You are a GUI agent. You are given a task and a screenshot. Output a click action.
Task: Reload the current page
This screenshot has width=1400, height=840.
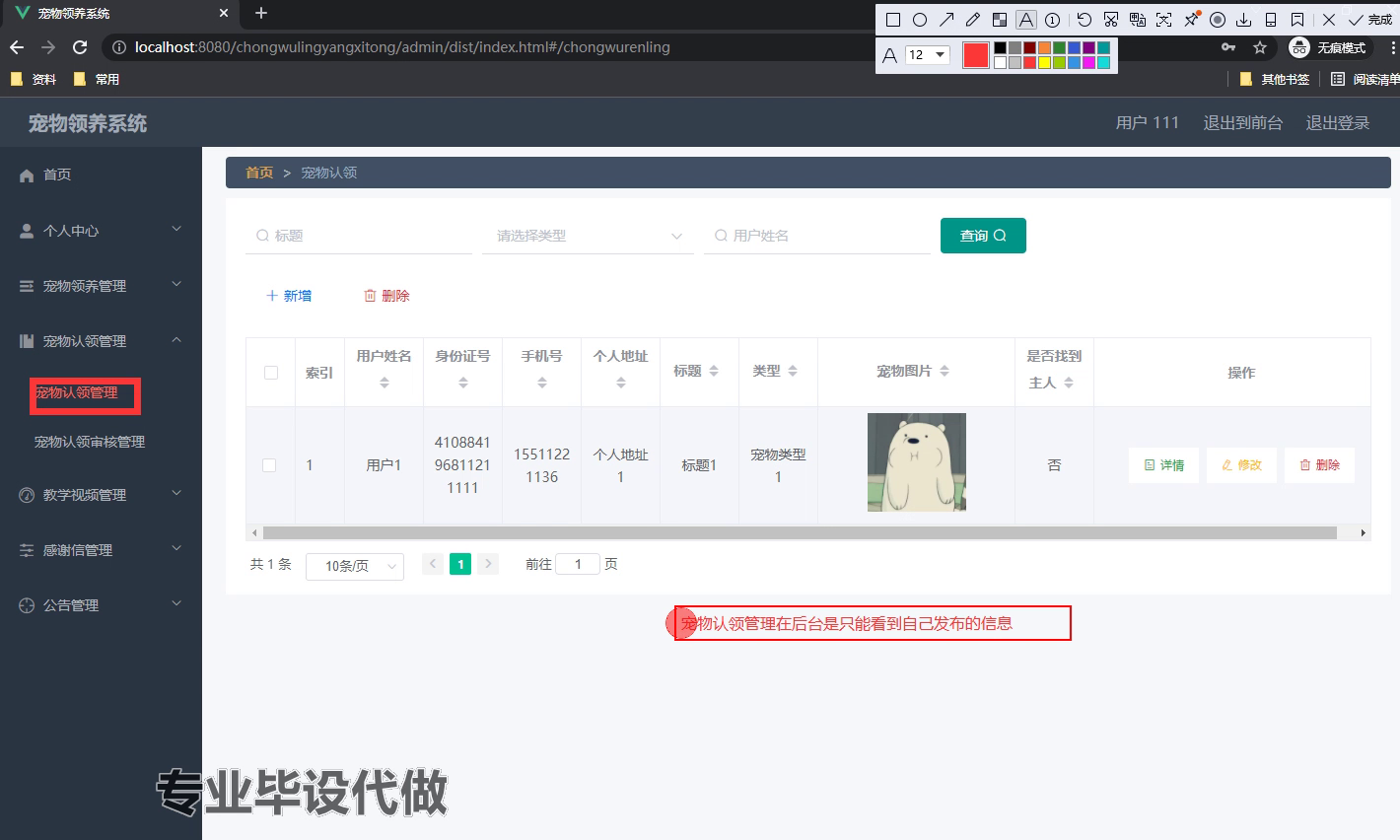80,47
